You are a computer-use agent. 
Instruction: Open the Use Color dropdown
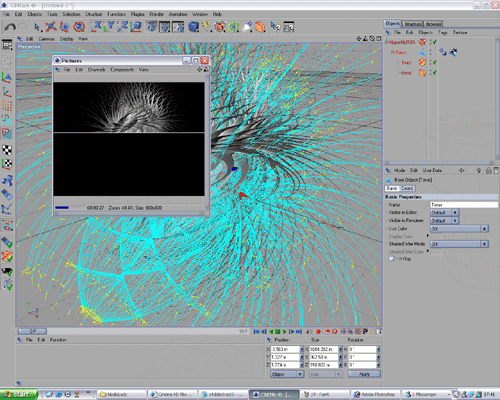click(x=460, y=229)
